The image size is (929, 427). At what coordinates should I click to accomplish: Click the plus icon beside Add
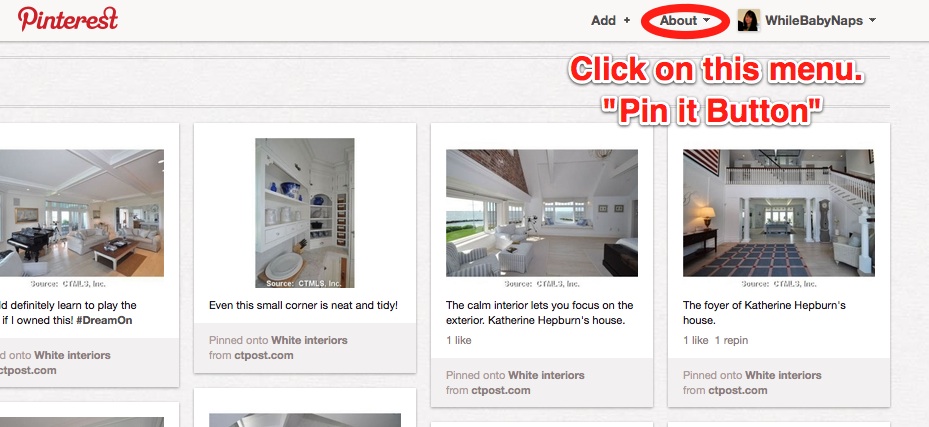[627, 20]
